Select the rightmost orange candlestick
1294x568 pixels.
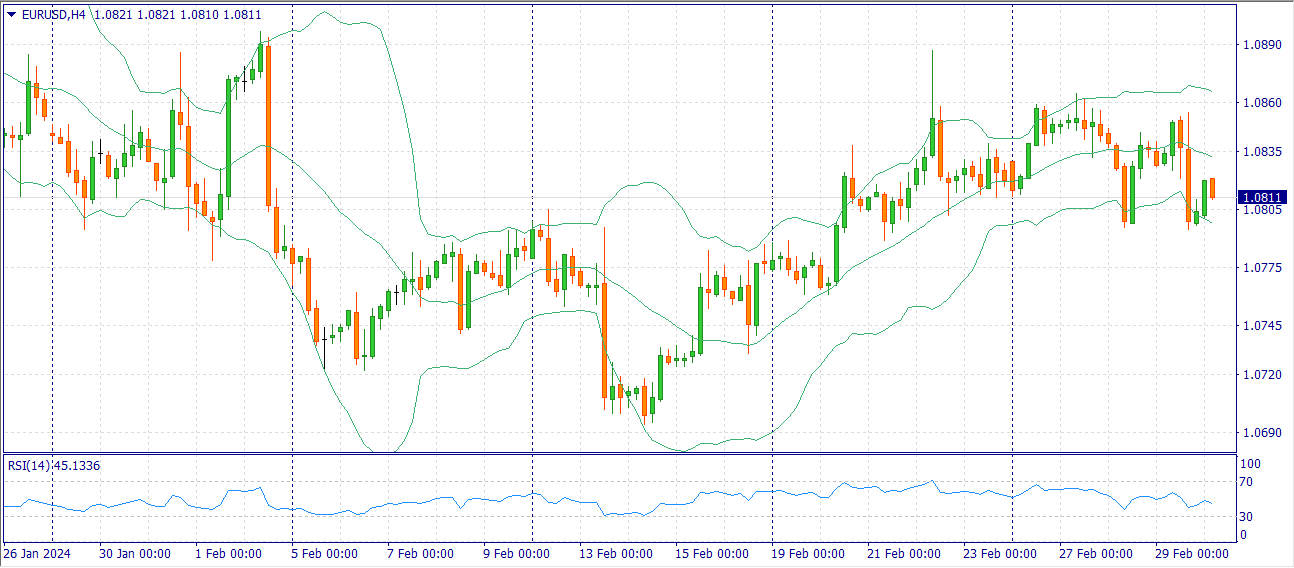[1212, 188]
